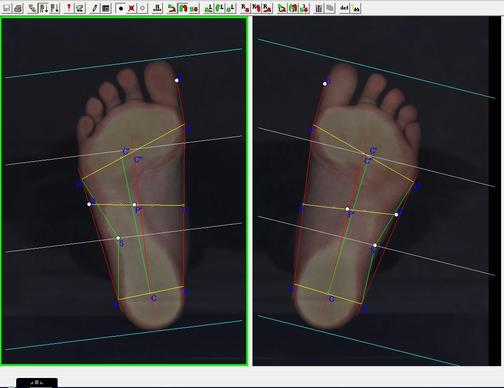
Task: Click the 'del' toolbar button
Action: [x=344, y=8]
